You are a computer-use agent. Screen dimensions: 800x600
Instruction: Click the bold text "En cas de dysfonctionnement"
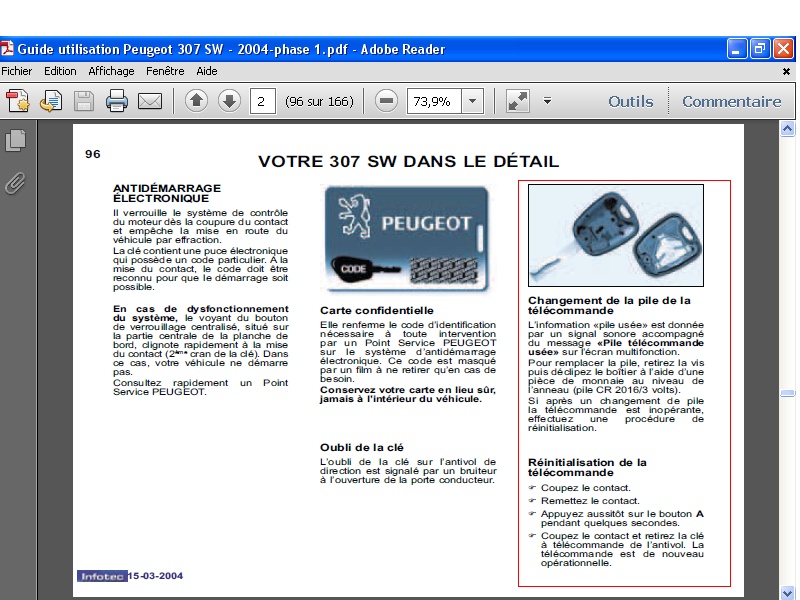tap(201, 309)
